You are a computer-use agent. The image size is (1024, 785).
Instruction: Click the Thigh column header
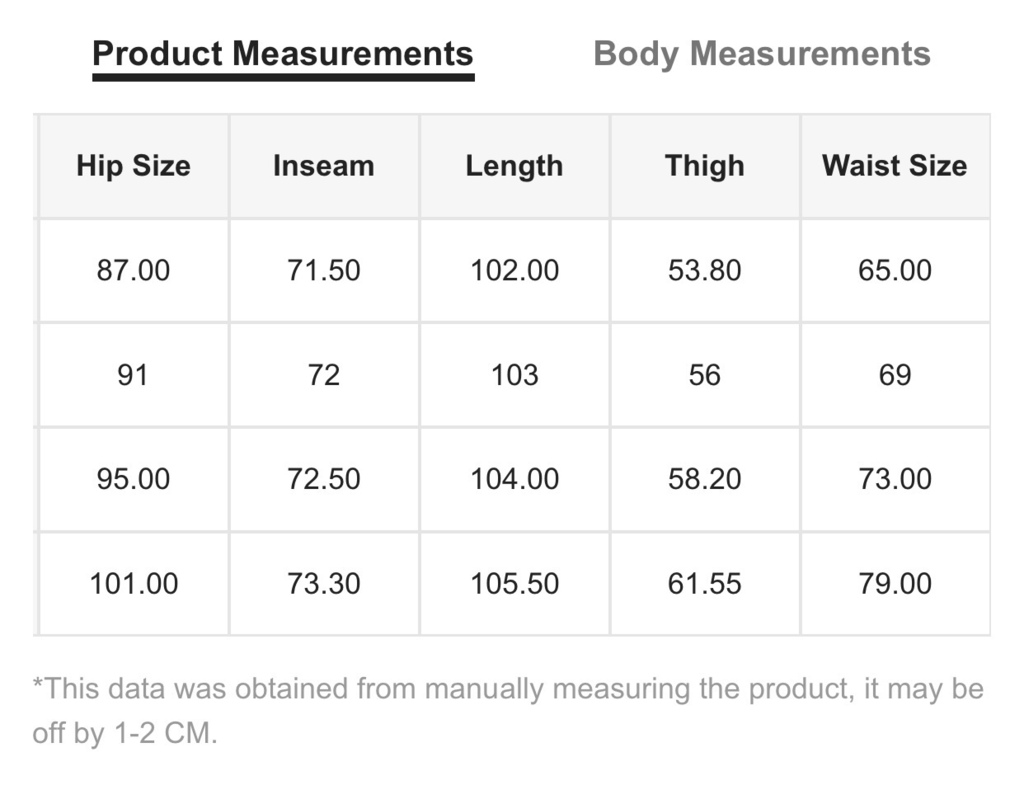click(x=705, y=166)
